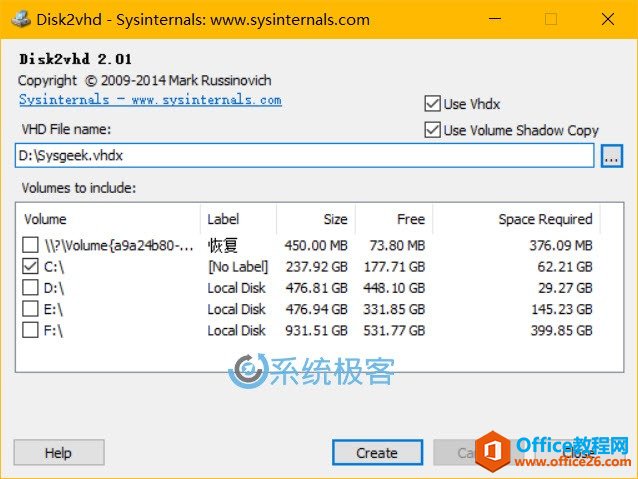Toggle the Use Vhdx checkbox
The height and width of the screenshot is (479, 638).
tap(432, 104)
